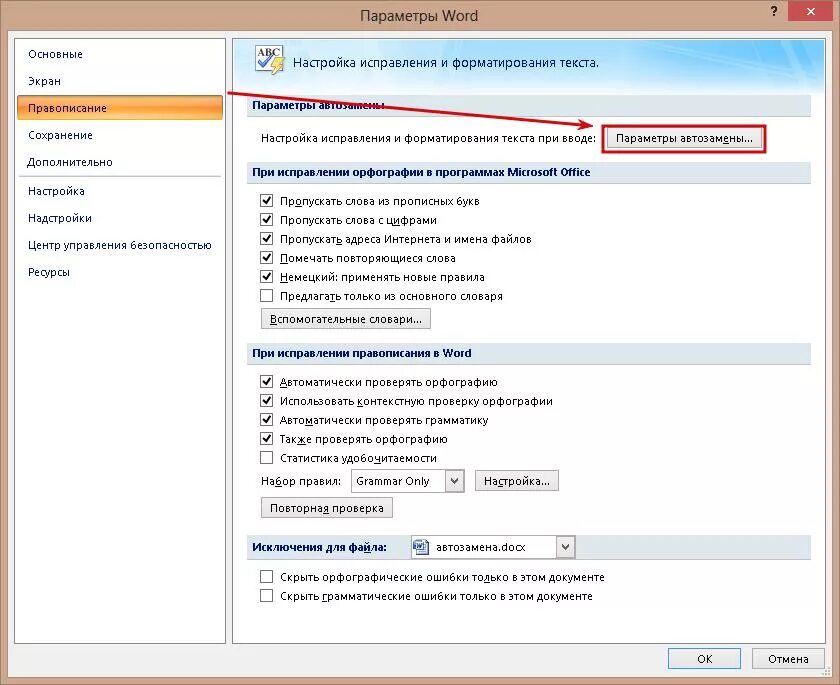The height and width of the screenshot is (685, 840).
Task: Open Центр управления безопасностью category
Action: (x=120, y=245)
